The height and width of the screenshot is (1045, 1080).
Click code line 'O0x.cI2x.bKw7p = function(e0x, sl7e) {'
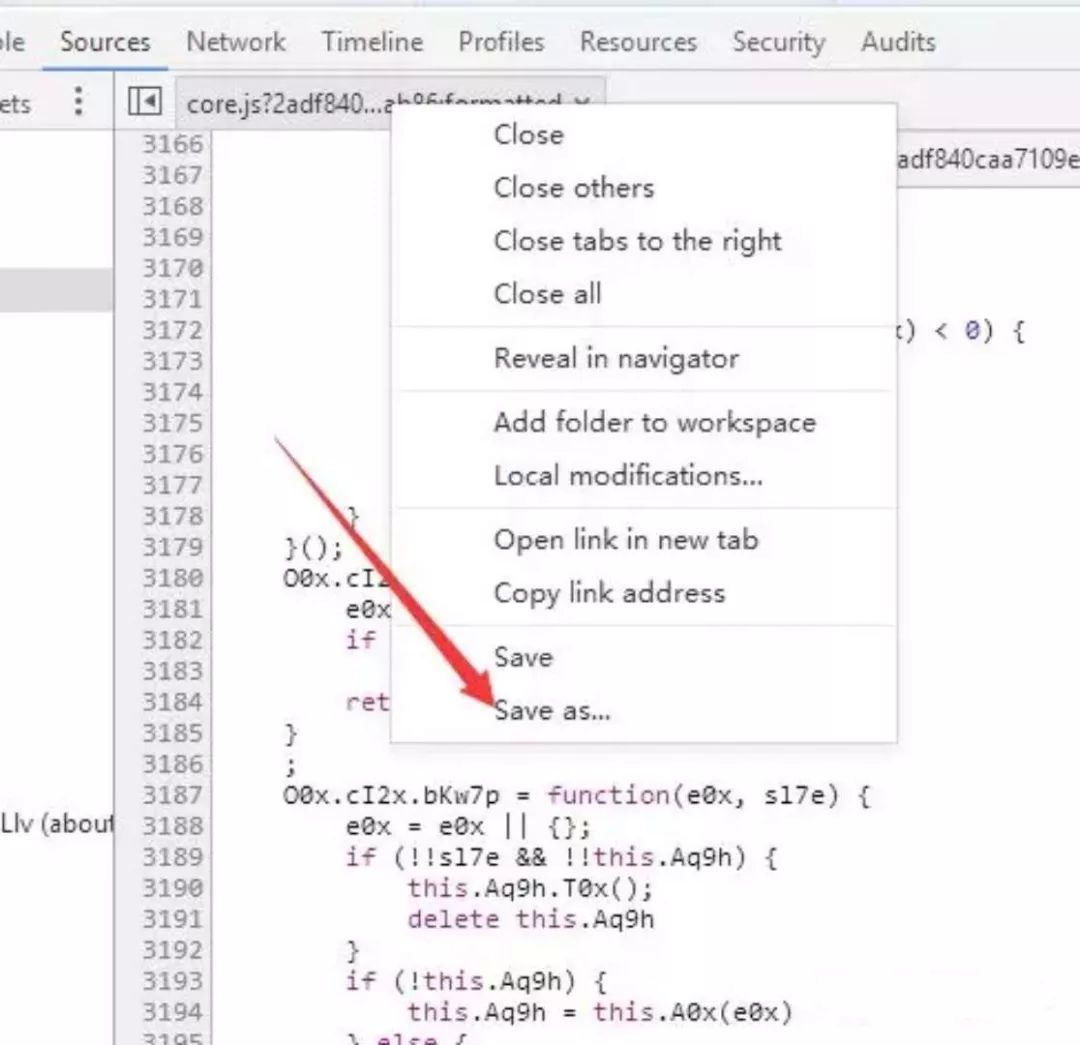click(577, 796)
